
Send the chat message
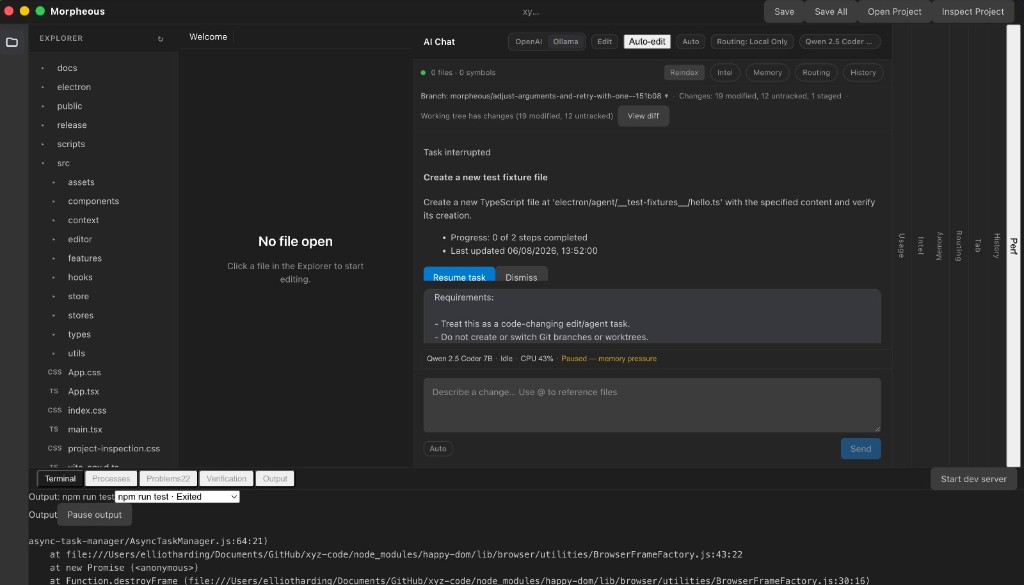pos(860,449)
